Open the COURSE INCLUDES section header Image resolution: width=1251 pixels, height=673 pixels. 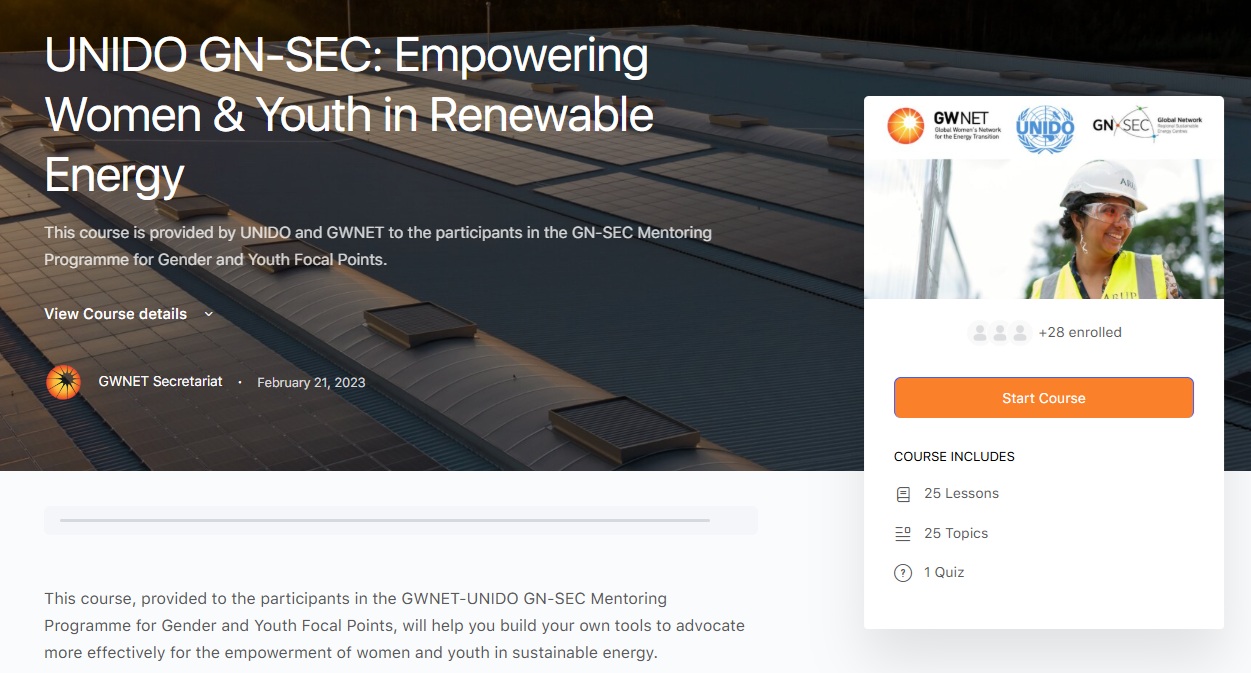954,456
